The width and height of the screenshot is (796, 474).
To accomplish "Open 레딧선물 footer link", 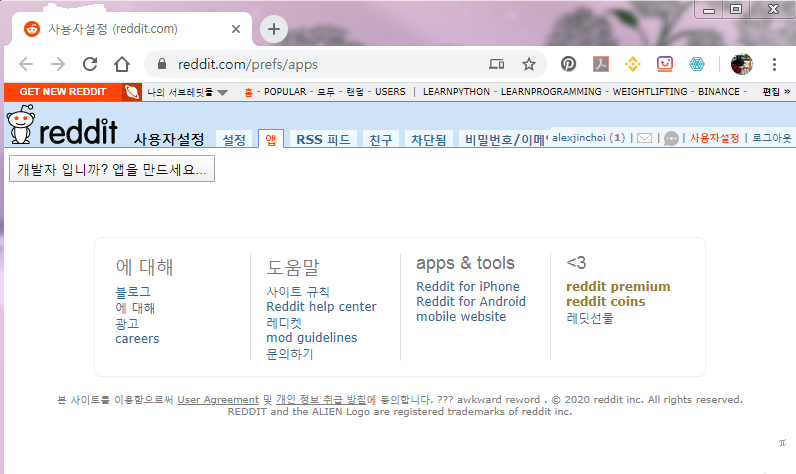I will [x=590, y=318].
